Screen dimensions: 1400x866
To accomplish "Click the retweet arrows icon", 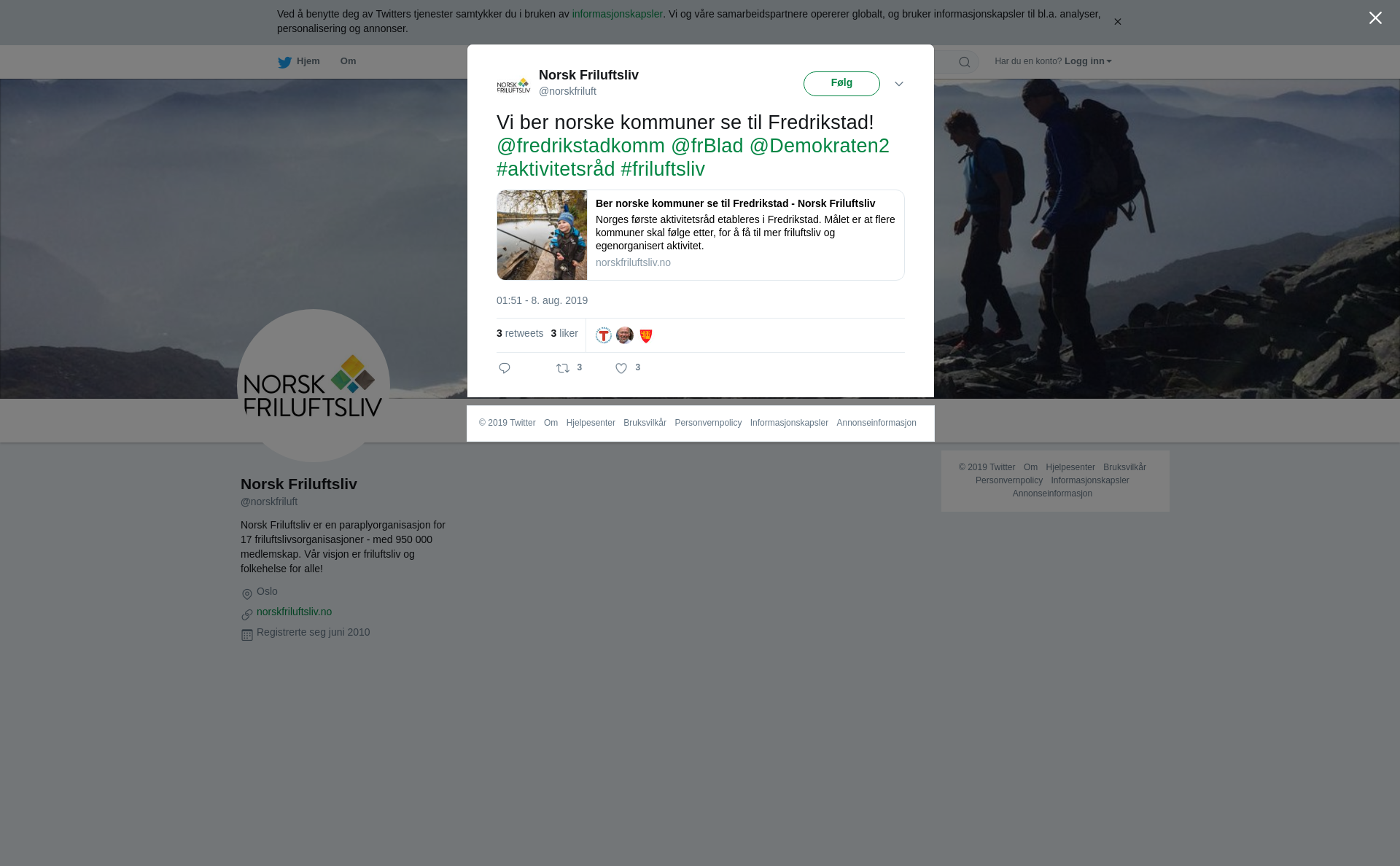I will coord(563,368).
